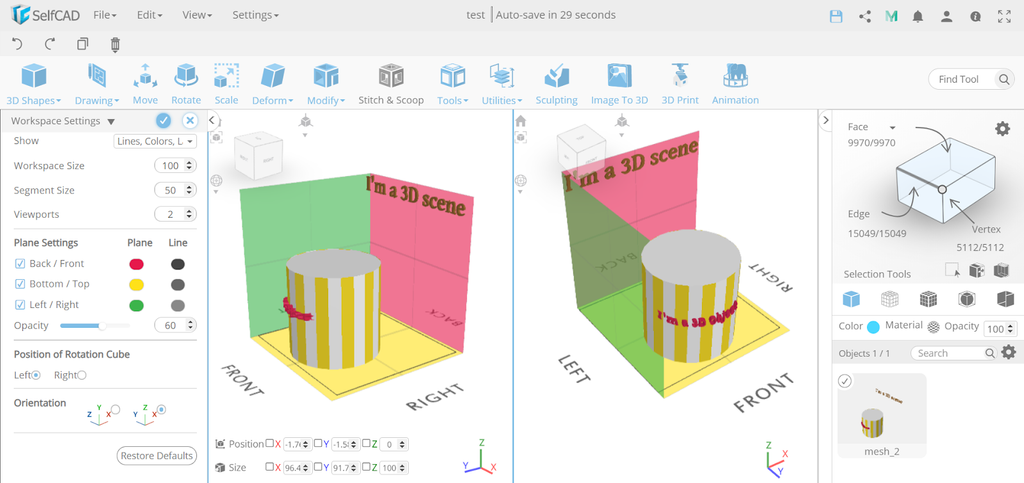This screenshot has height=483, width=1024.
Task: Activate the Rotate tool
Action: pyautogui.click(x=186, y=83)
